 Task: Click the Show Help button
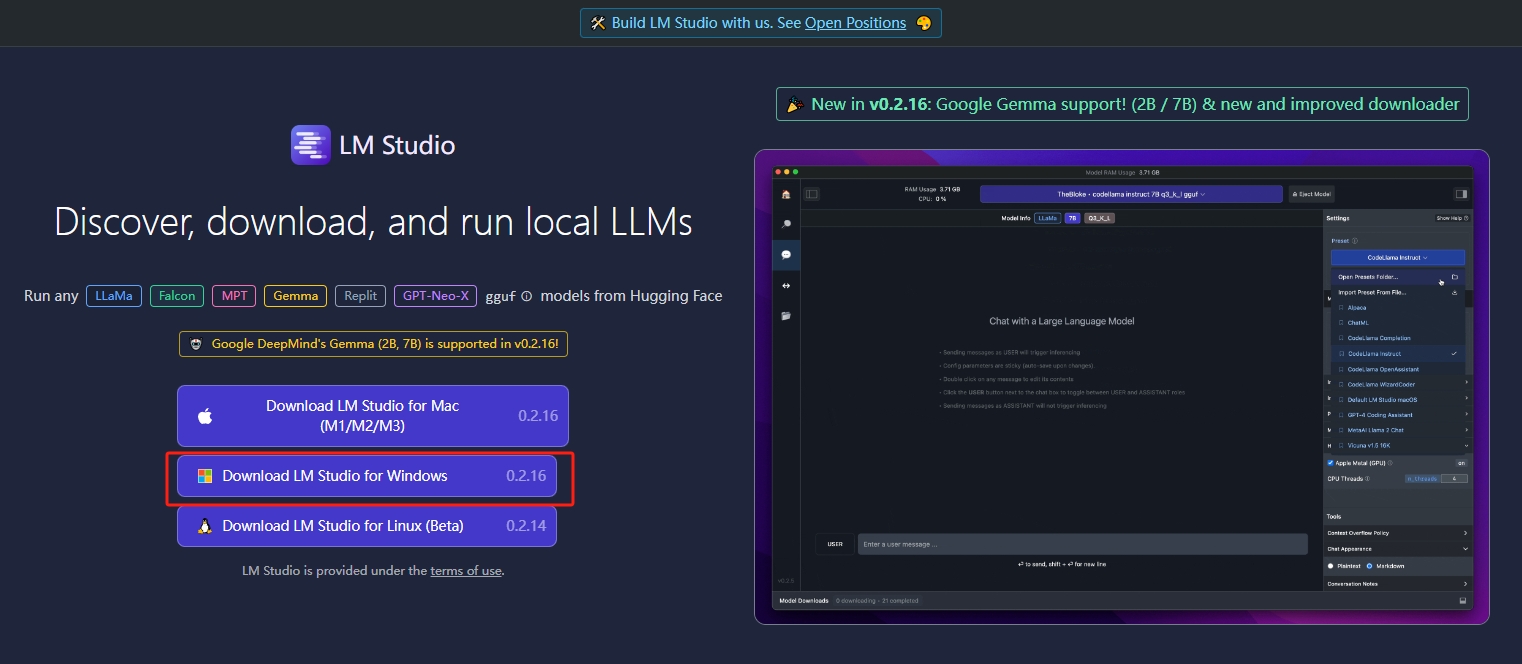(1452, 218)
